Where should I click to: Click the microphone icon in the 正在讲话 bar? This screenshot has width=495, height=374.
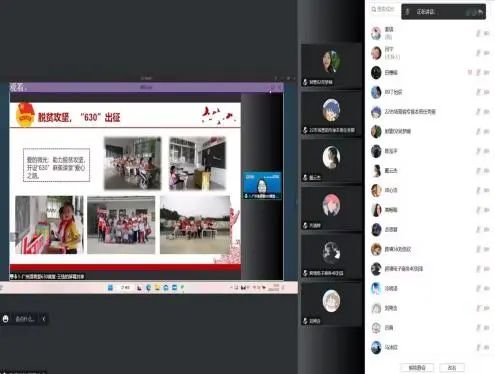click(x=407, y=12)
